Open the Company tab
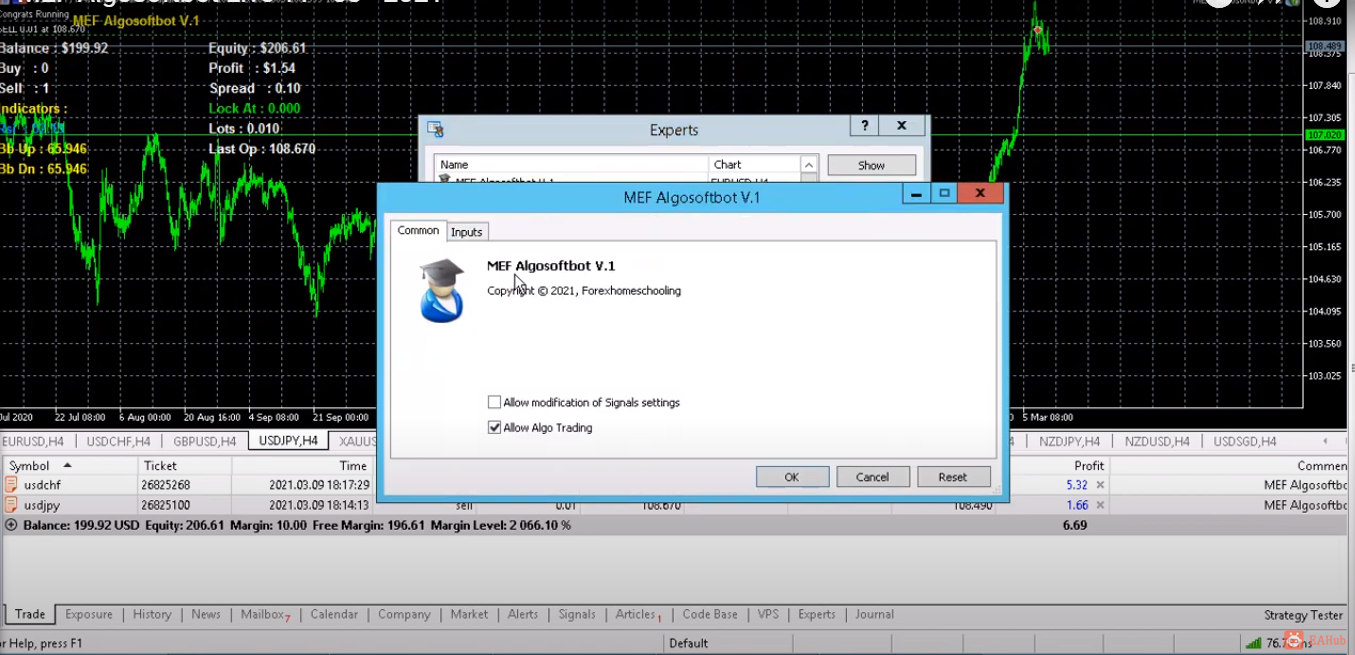Viewport: 1355px width, 655px height. pos(404,614)
